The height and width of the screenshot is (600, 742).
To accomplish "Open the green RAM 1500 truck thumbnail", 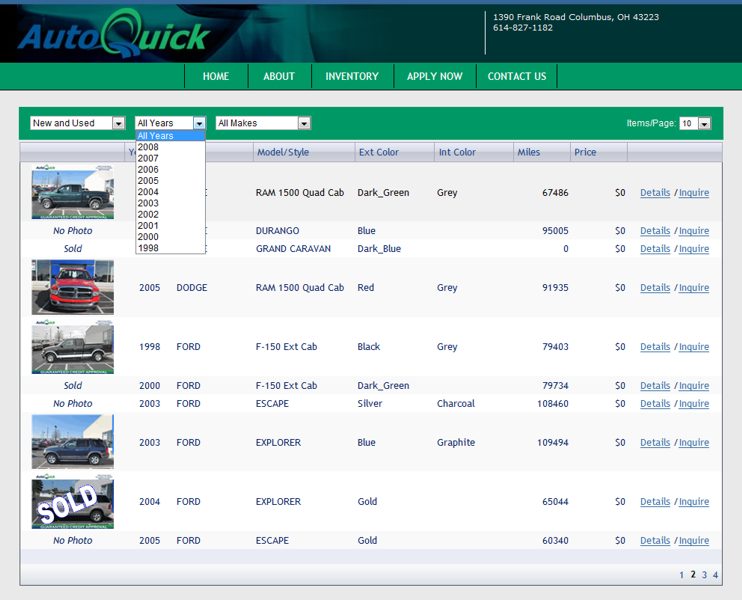I will [x=73, y=192].
